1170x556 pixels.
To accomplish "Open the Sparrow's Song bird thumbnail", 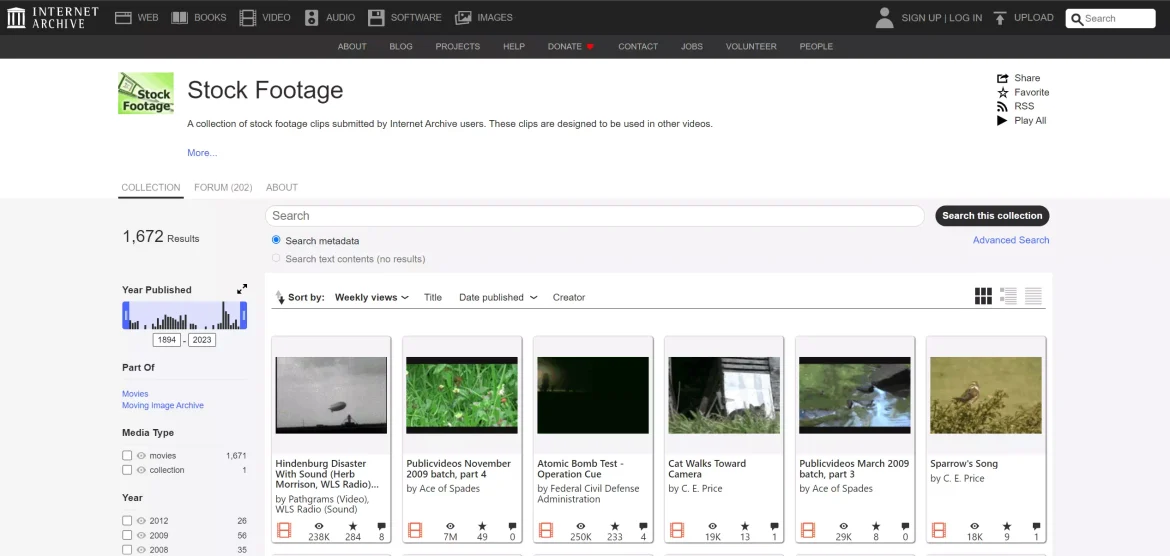I will click(x=986, y=395).
